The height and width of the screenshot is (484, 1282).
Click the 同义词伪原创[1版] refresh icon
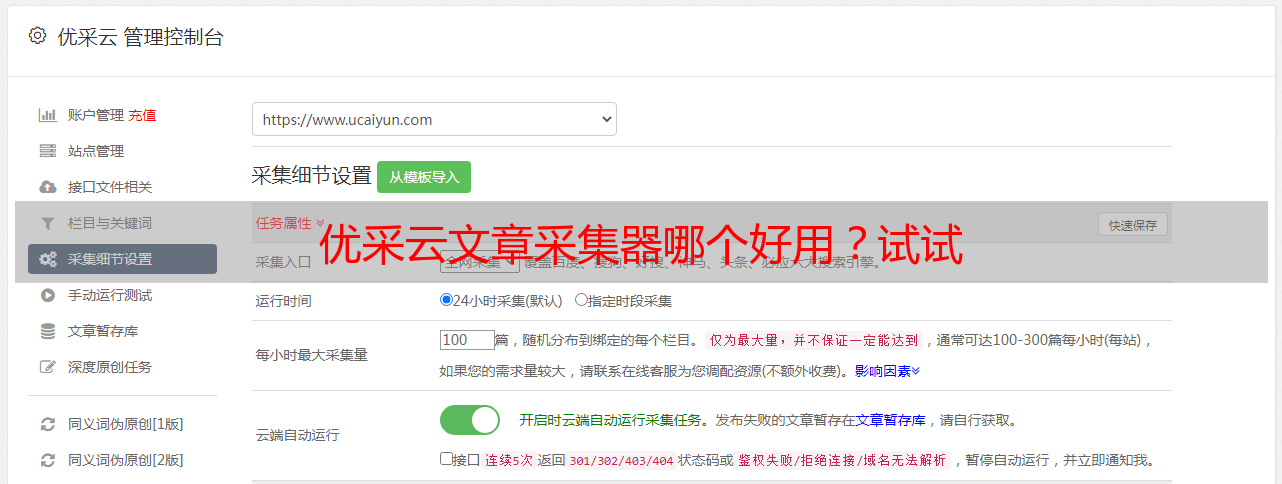click(47, 424)
